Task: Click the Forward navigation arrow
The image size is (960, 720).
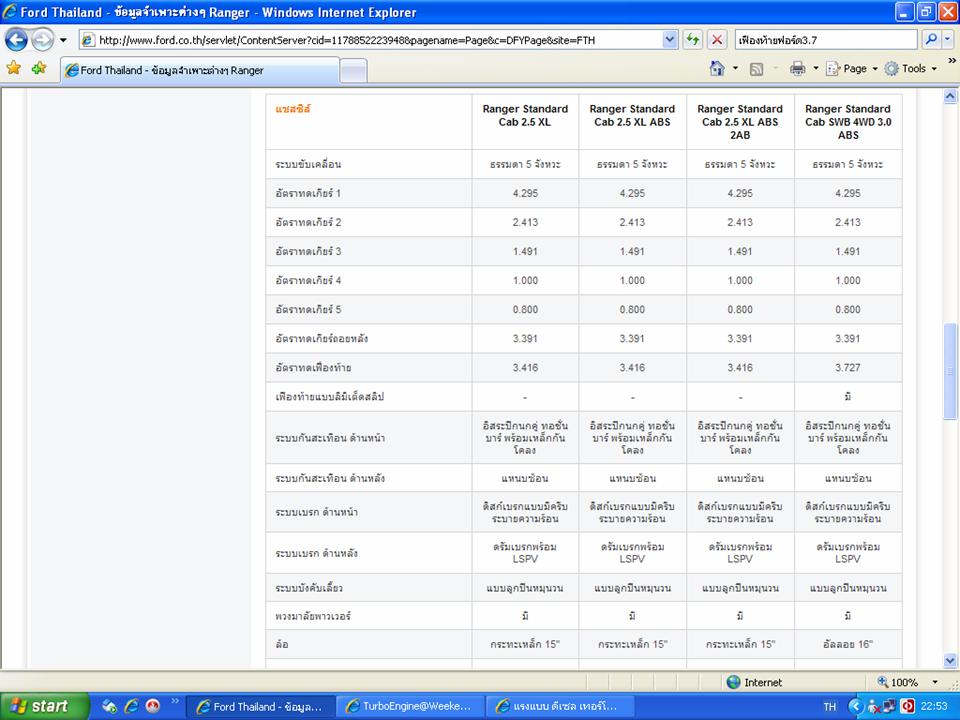Action: tap(42, 40)
